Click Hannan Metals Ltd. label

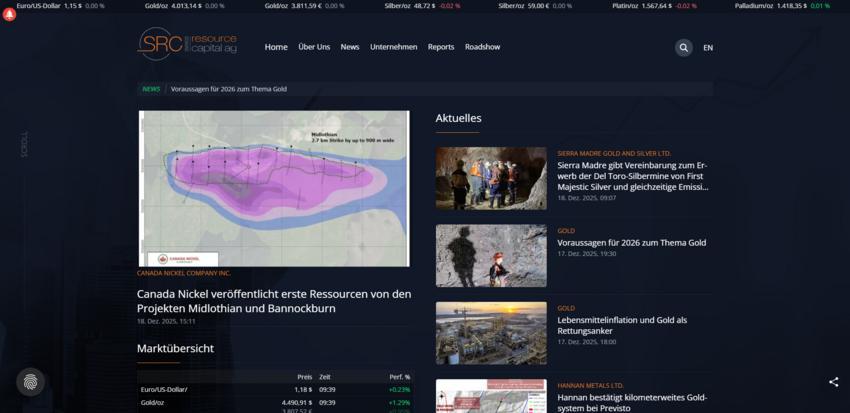click(x=590, y=385)
